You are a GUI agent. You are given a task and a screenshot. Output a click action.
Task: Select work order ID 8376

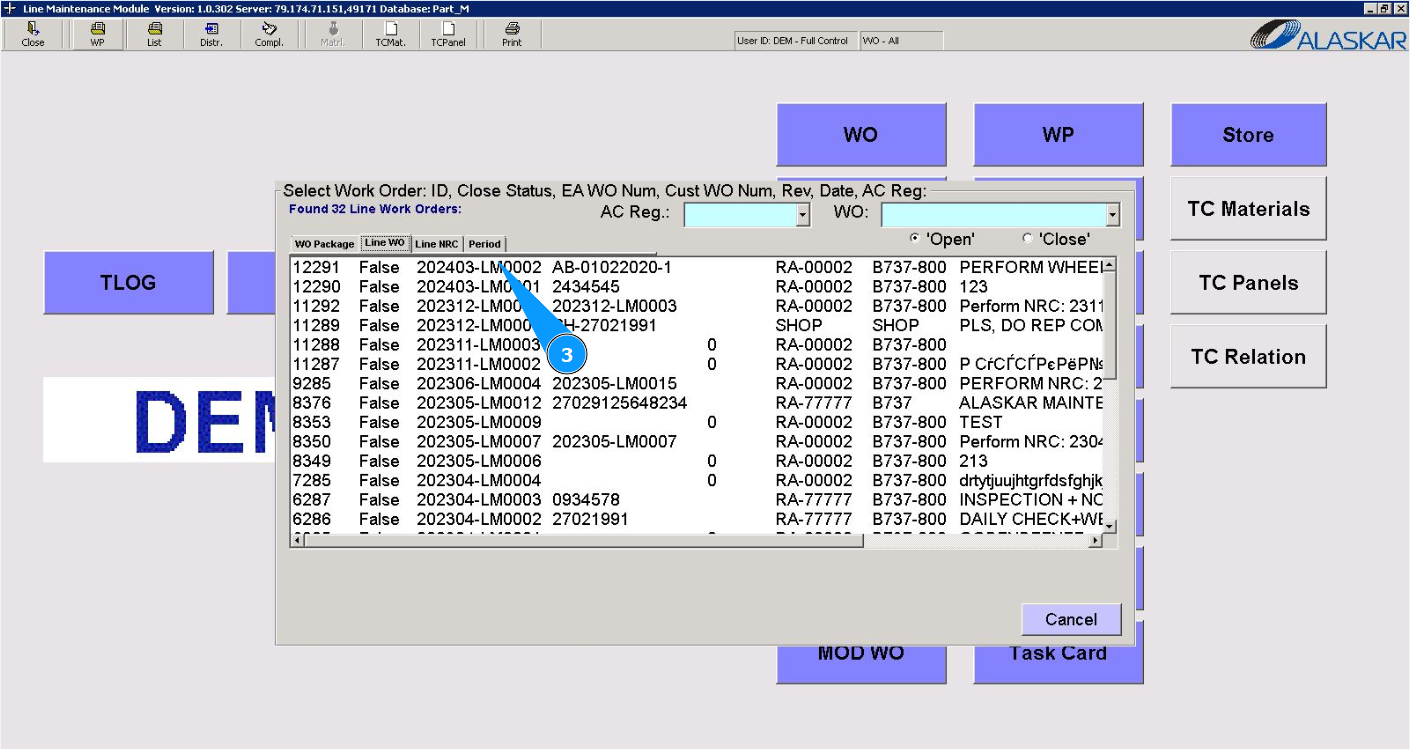tap(312, 403)
